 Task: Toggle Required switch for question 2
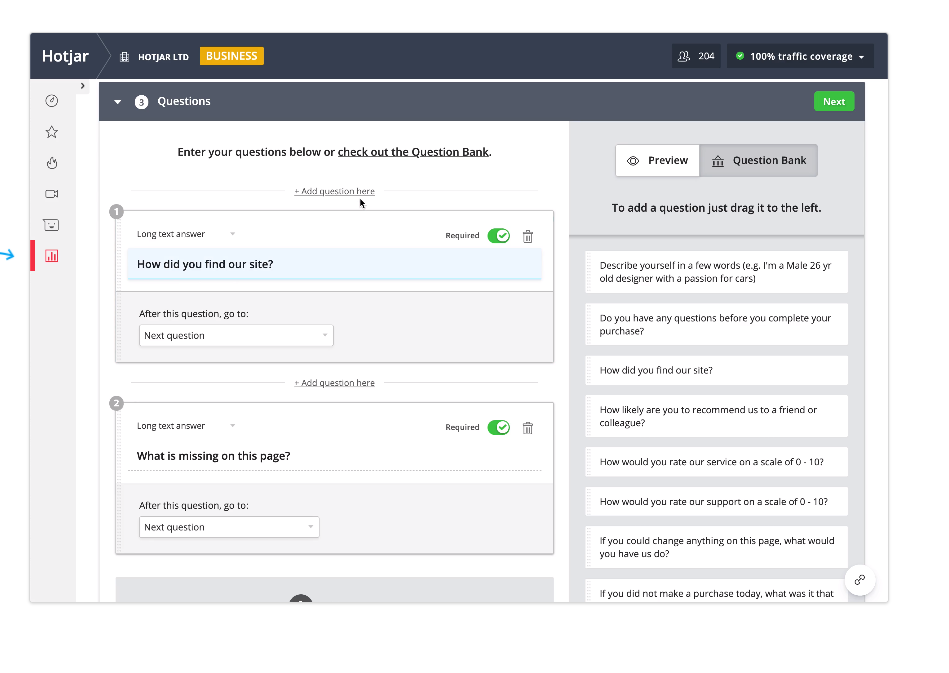pyautogui.click(x=498, y=428)
